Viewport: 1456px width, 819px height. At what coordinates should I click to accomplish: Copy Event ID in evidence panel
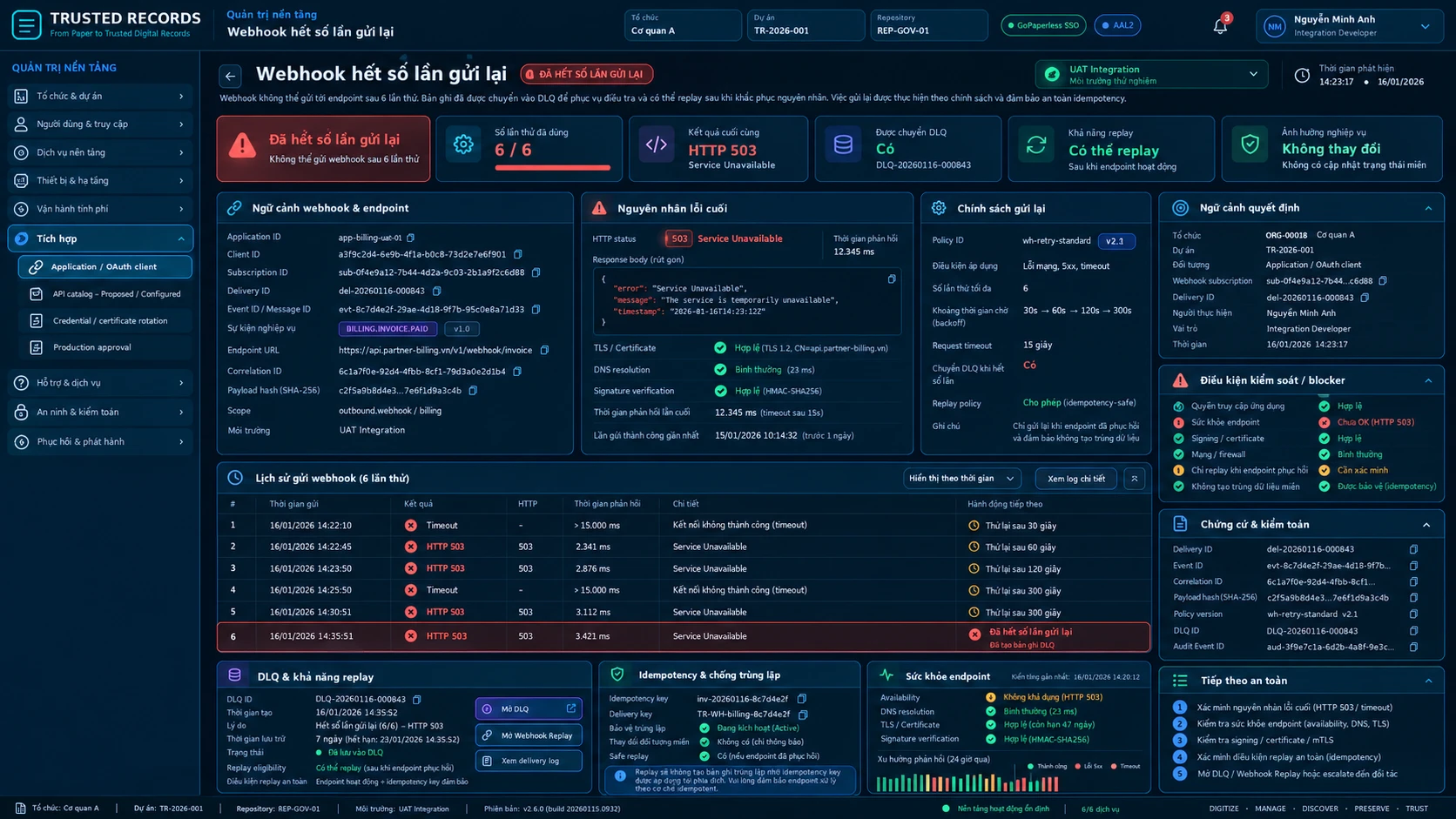coord(1413,566)
